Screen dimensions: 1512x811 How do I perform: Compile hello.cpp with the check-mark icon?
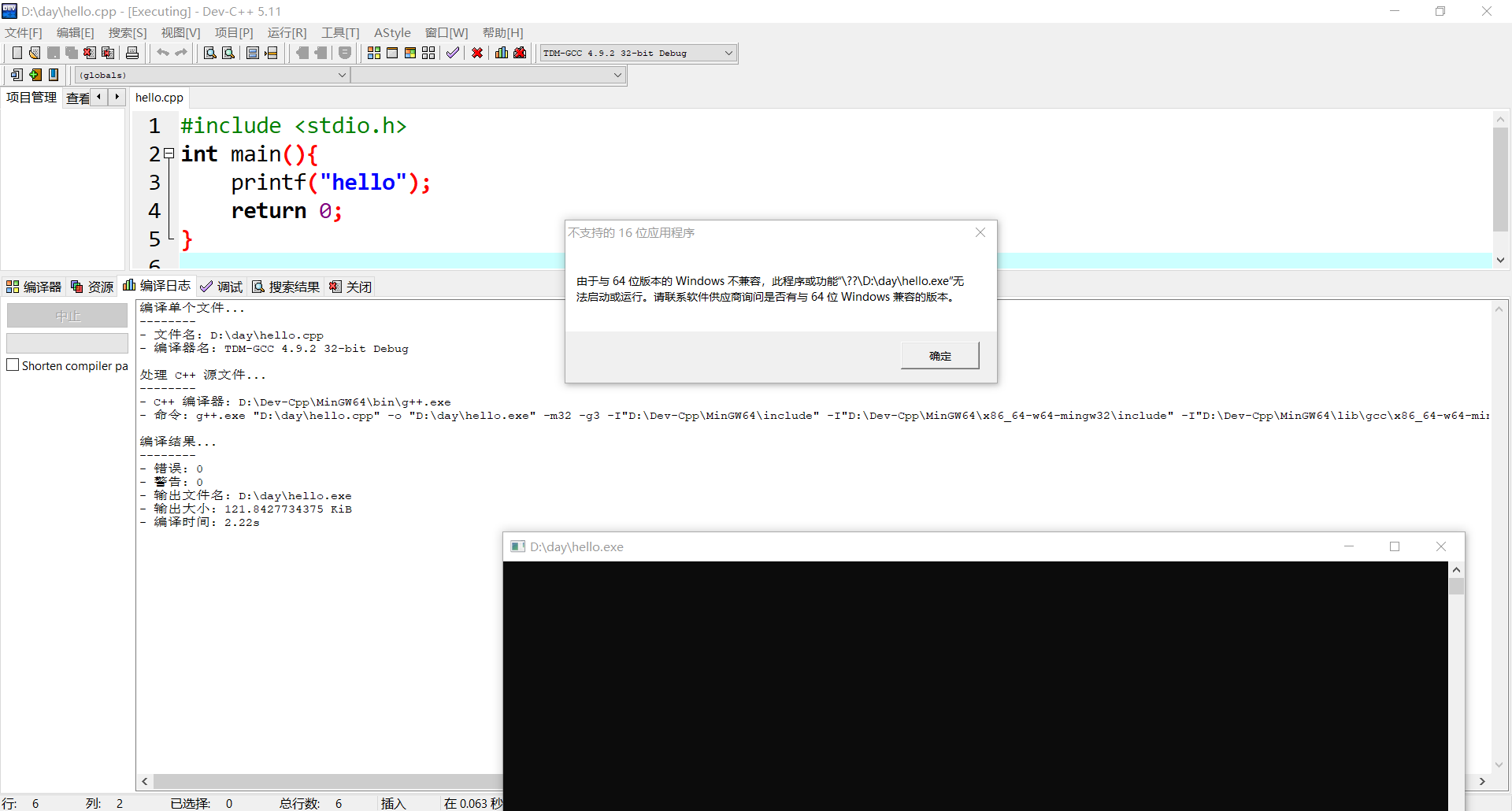tap(453, 53)
